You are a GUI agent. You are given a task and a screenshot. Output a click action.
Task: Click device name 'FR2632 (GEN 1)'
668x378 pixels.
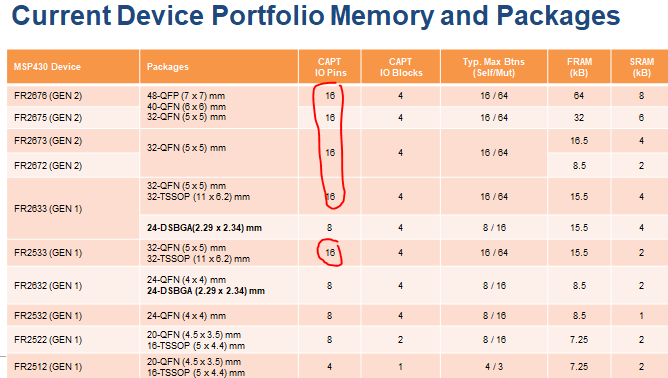coord(48,286)
